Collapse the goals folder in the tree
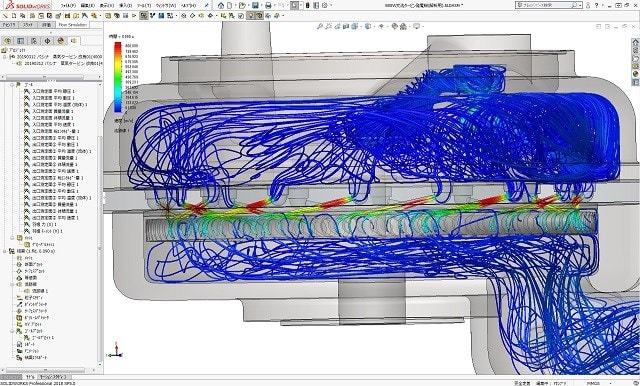The image size is (640, 386). [13, 85]
